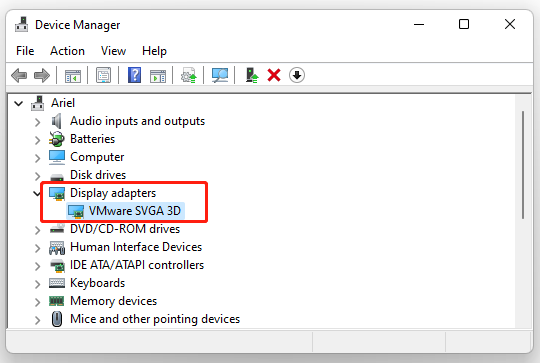Click the Memory devices chip icon
540x363 pixels.
56,301
